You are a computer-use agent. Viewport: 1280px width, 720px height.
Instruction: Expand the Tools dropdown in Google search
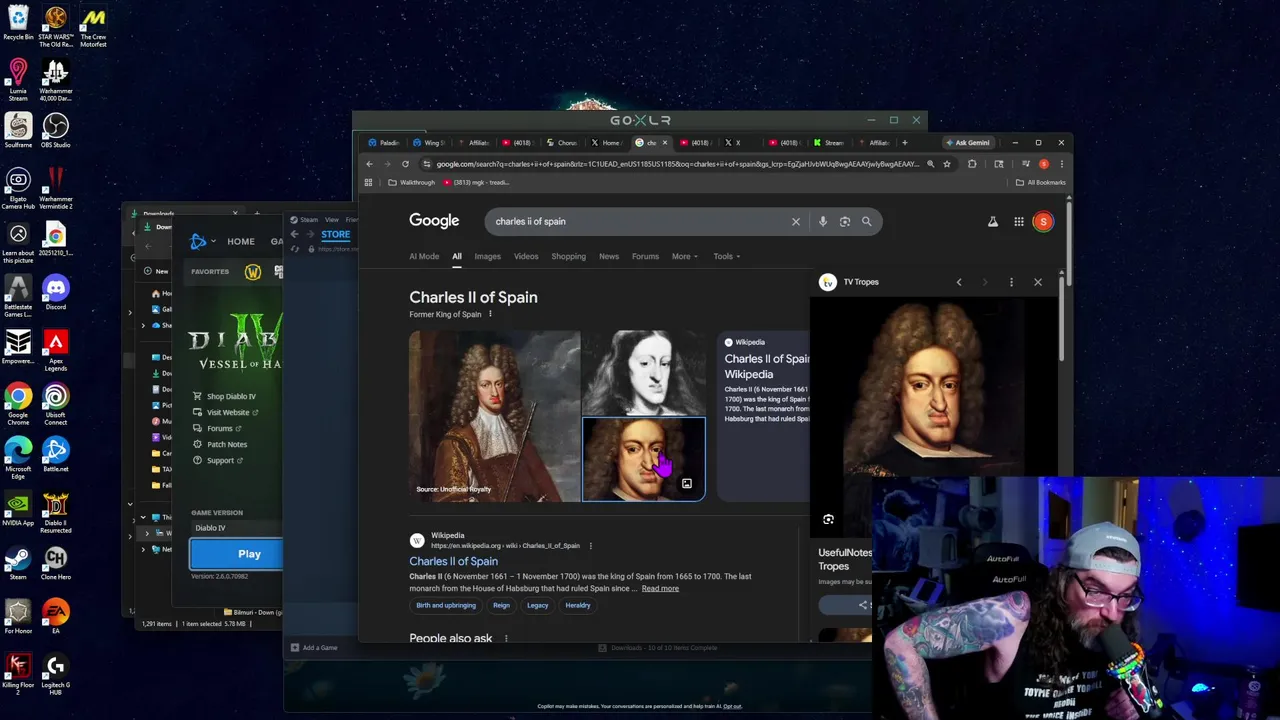tap(726, 257)
